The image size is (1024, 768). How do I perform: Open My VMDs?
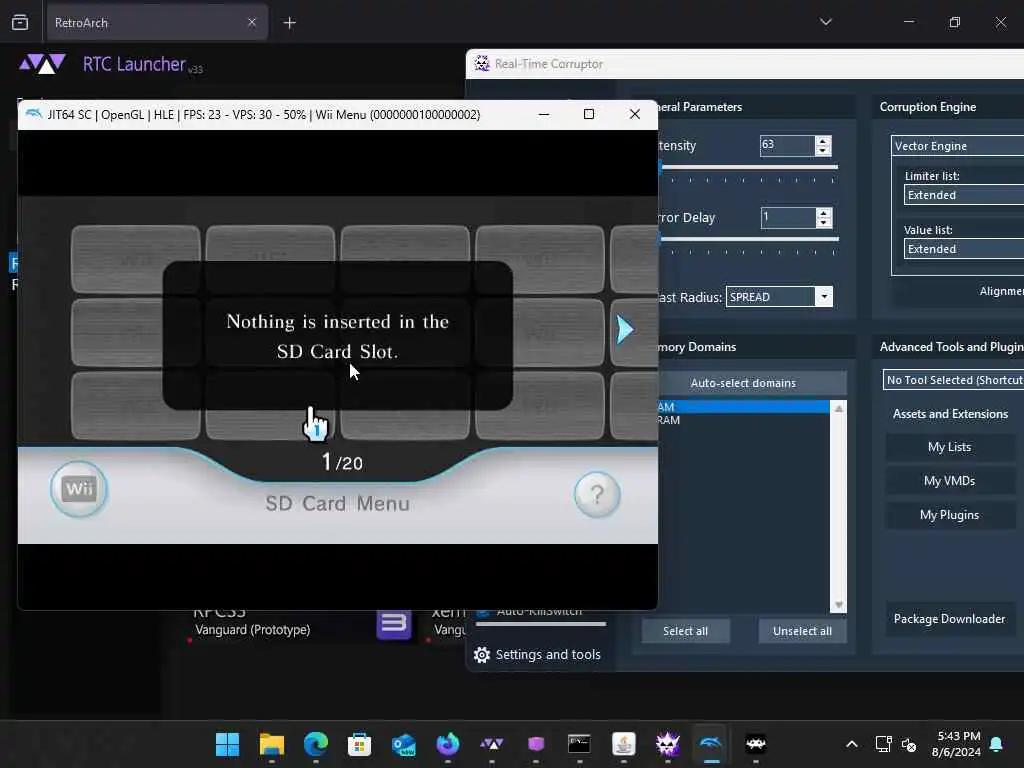(950, 481)
